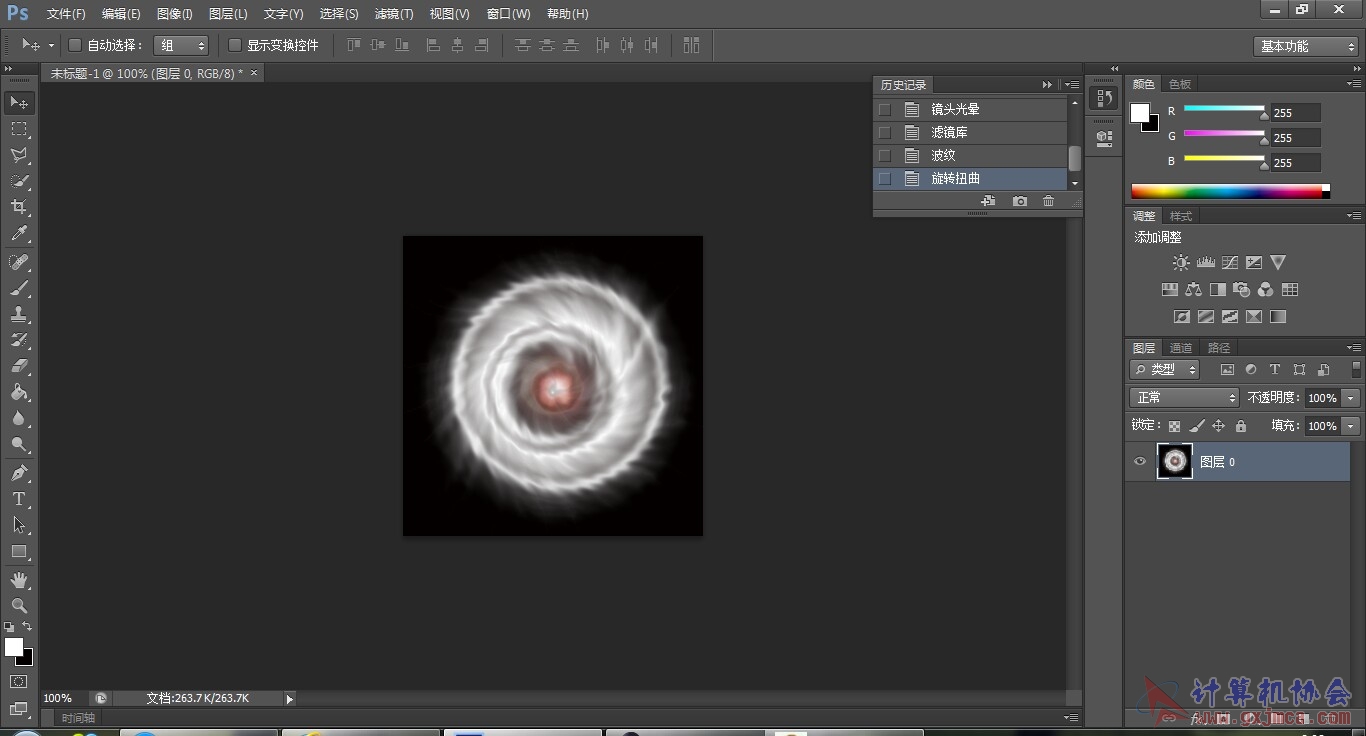Select the 镜头光晕 history state
This screenshot has height=736, width=1366.
tap(970, 109)
